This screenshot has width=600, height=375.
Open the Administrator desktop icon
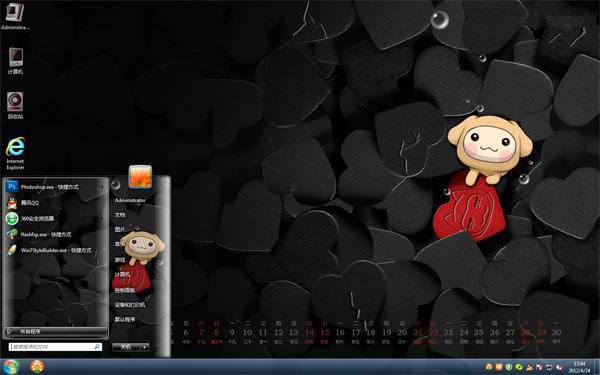point(15,15)
